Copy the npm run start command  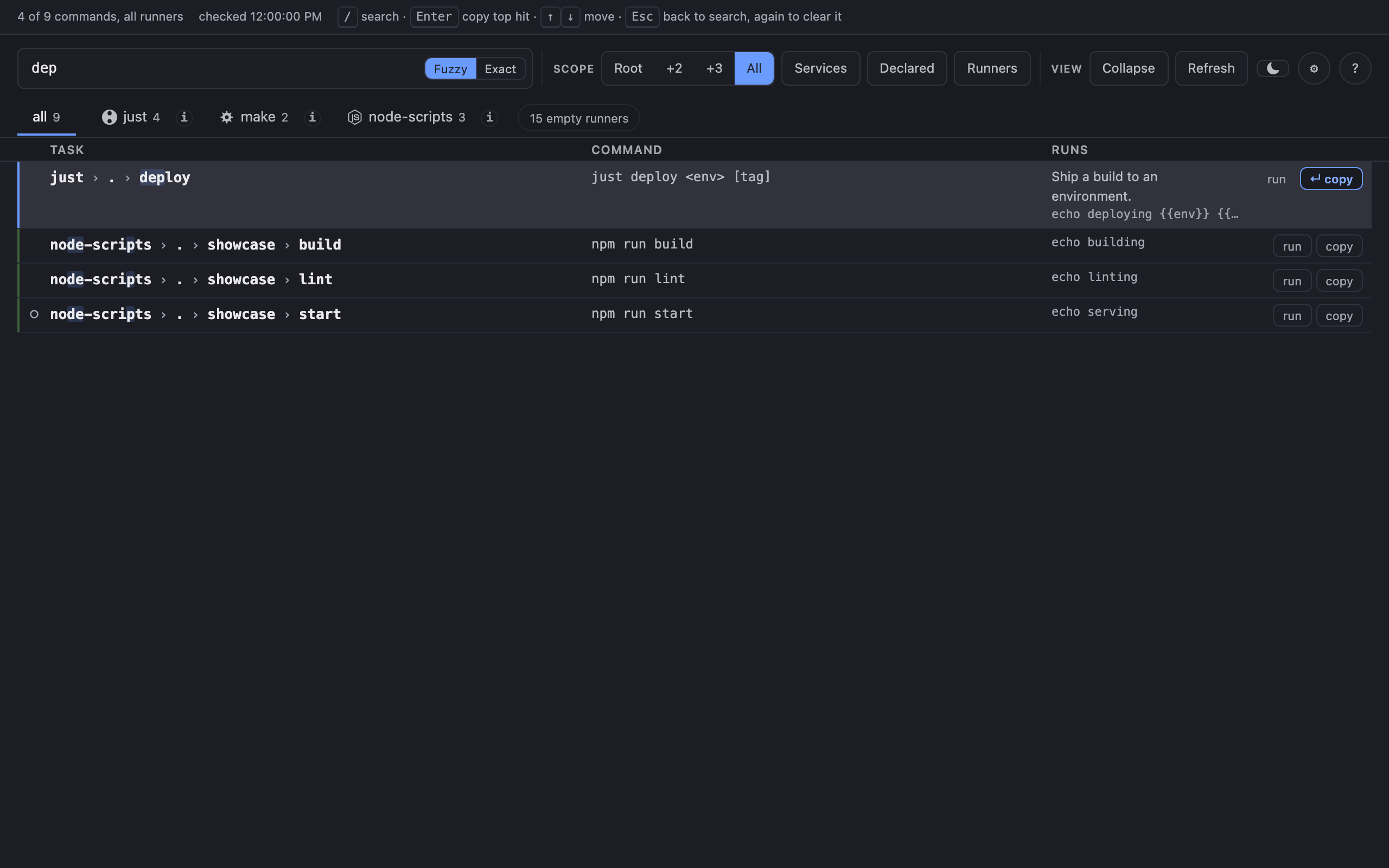click(1339, 316)
